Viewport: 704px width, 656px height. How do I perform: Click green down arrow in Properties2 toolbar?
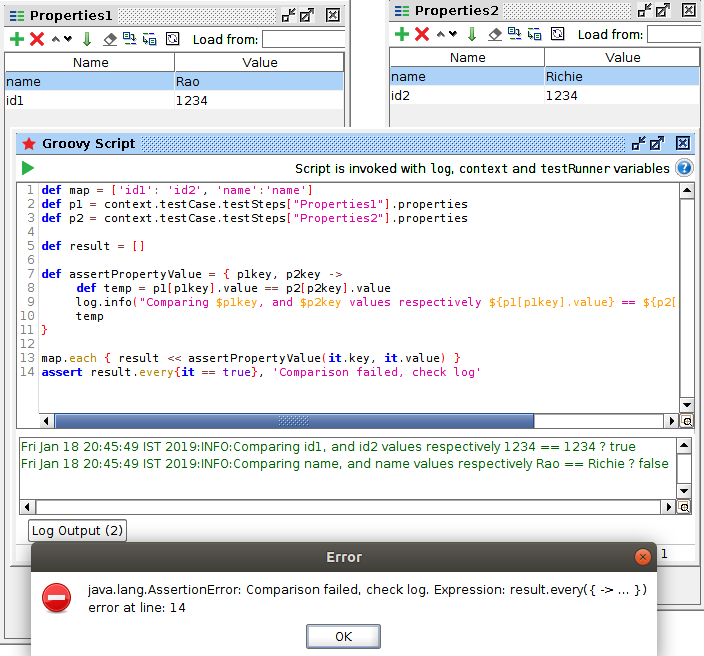[x=472, y=34]
